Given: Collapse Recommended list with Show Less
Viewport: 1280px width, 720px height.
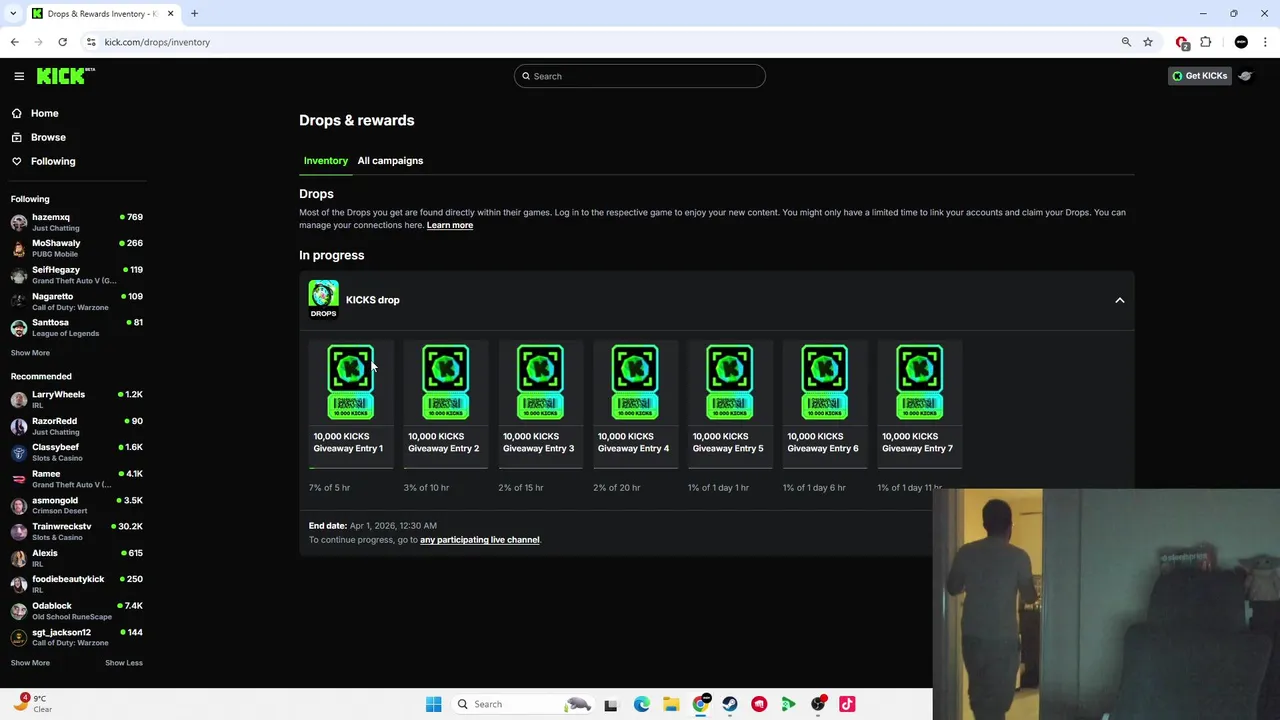Looking at the screenshot, I should [x=124, y=663].
